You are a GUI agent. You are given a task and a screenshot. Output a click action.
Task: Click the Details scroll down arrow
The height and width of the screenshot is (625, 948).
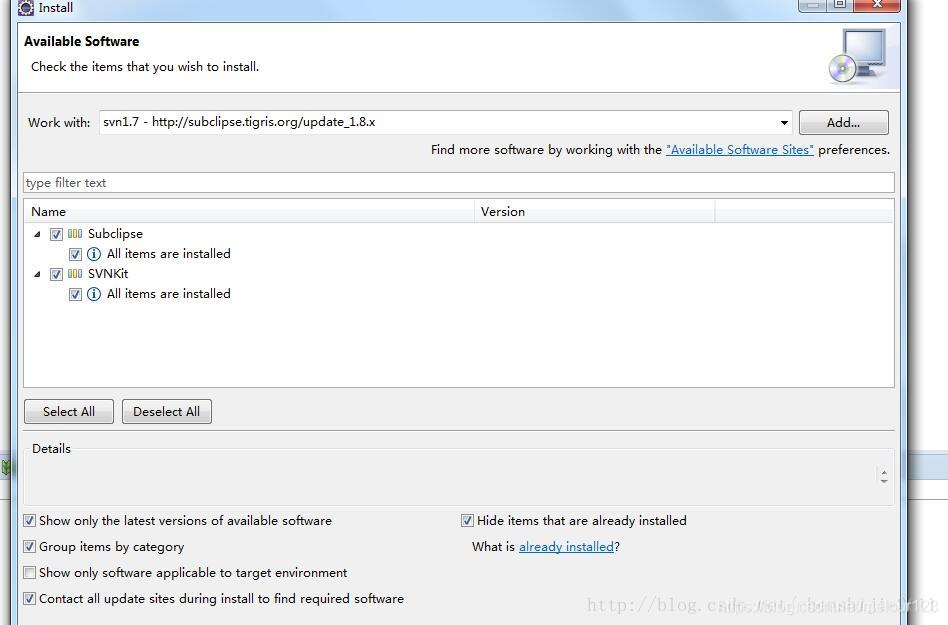tap(884, 481)
